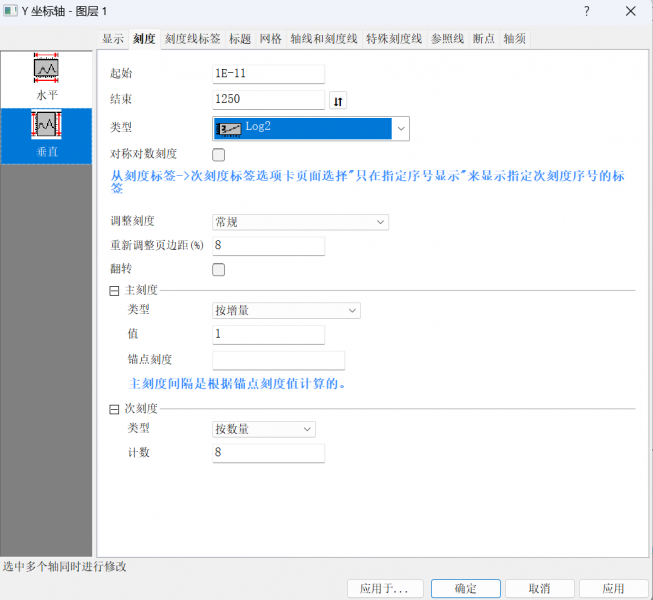The width and height of the screenshot is (653, 600).
Task: Click the 确定 button
Action: coord(466,588)
